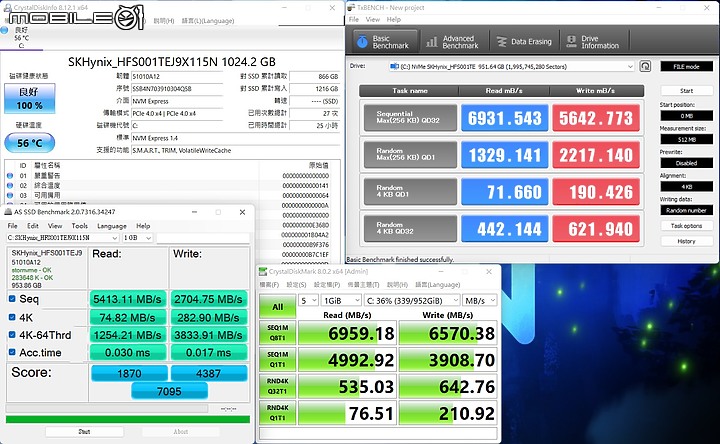Click the drive icon in TxBENCH Drive selector

(x=394, y=67)
